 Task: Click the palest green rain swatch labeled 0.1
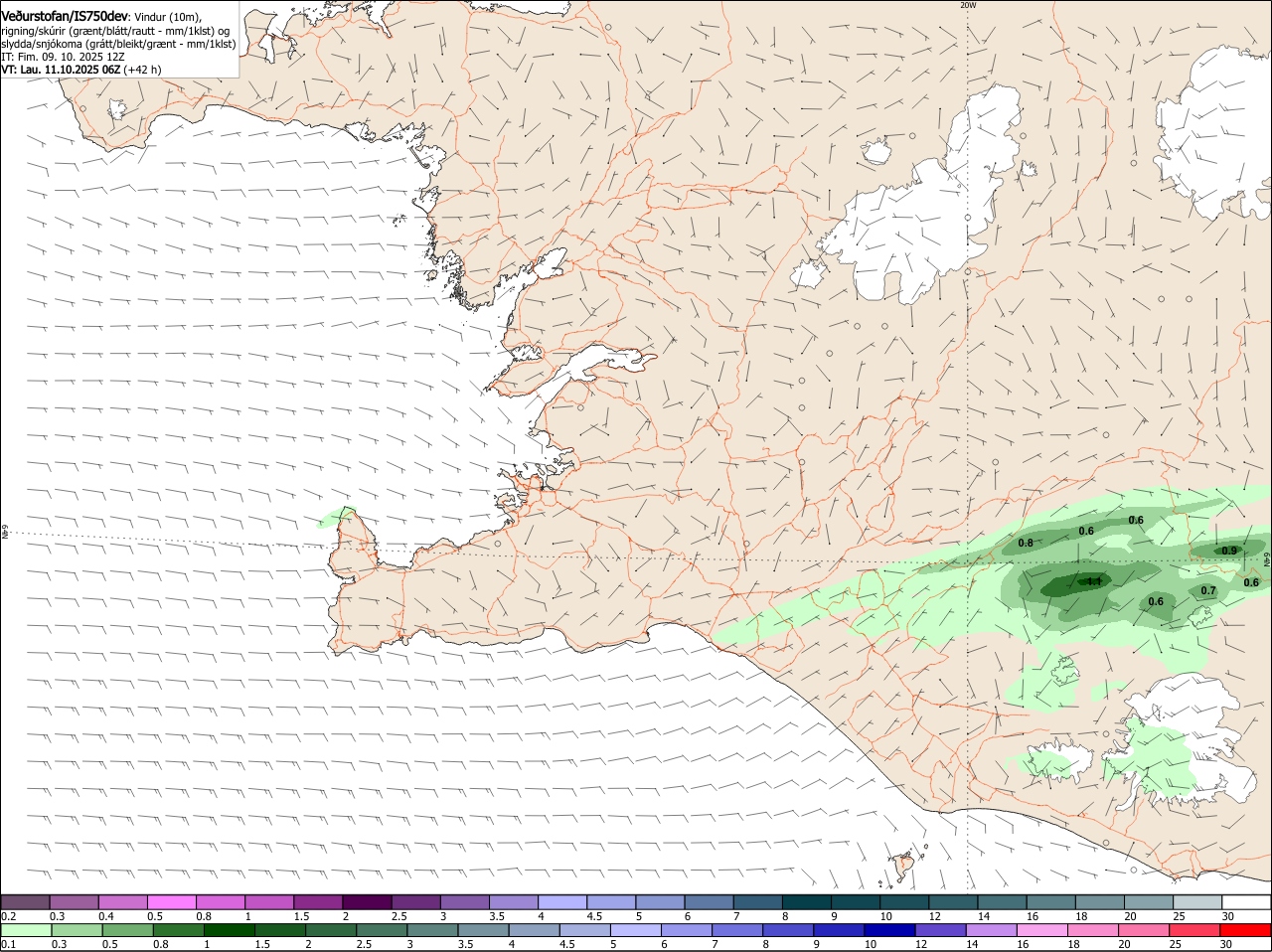(25, 930)
